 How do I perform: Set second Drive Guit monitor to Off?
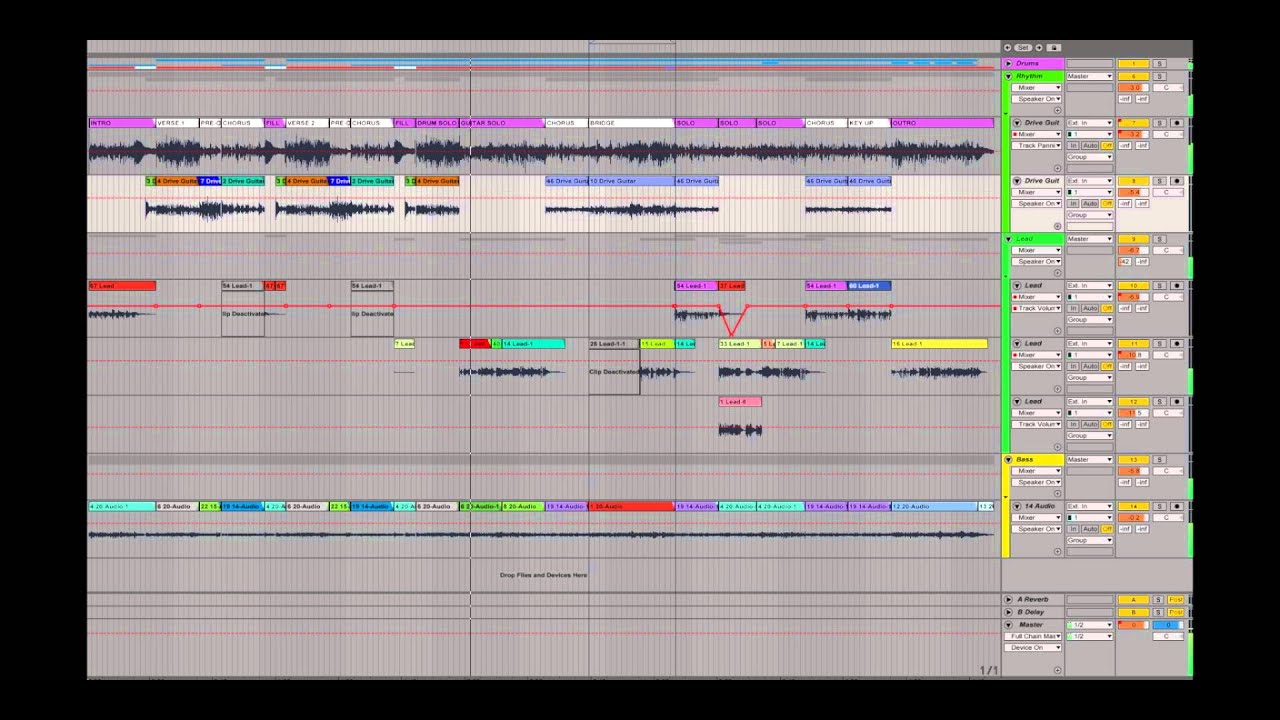[x=1107, y=204]
